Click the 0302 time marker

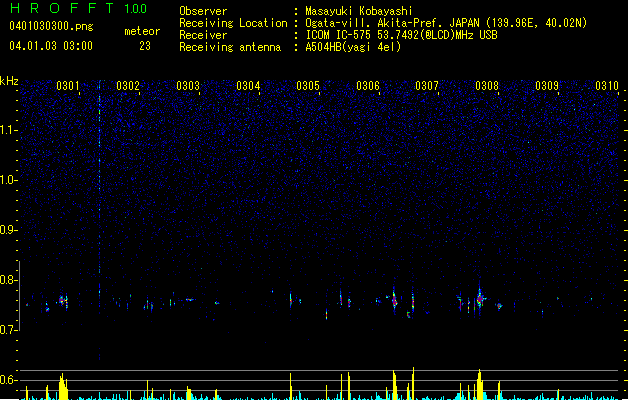[128, 86]
